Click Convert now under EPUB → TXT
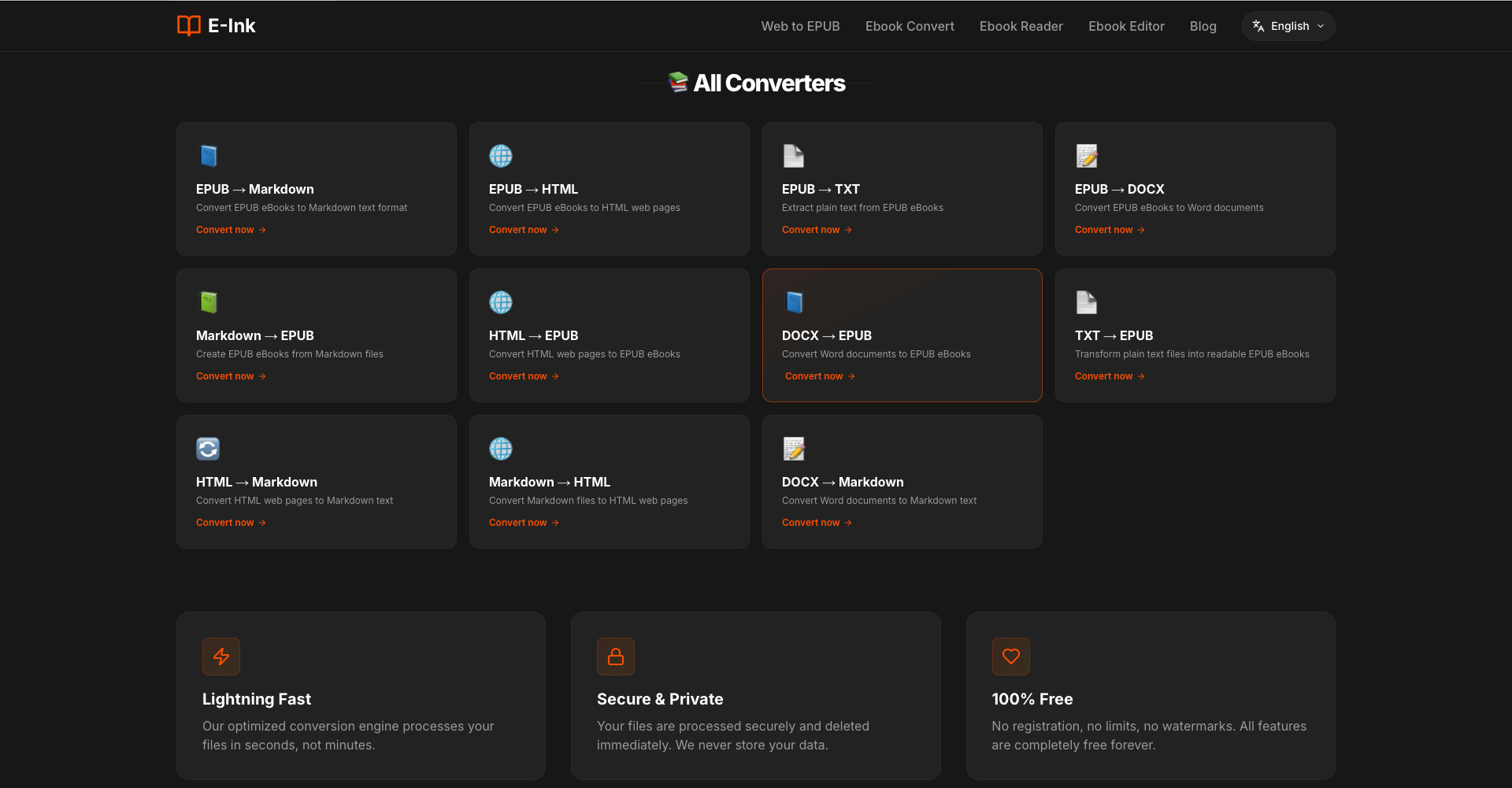 coord(817,230)
